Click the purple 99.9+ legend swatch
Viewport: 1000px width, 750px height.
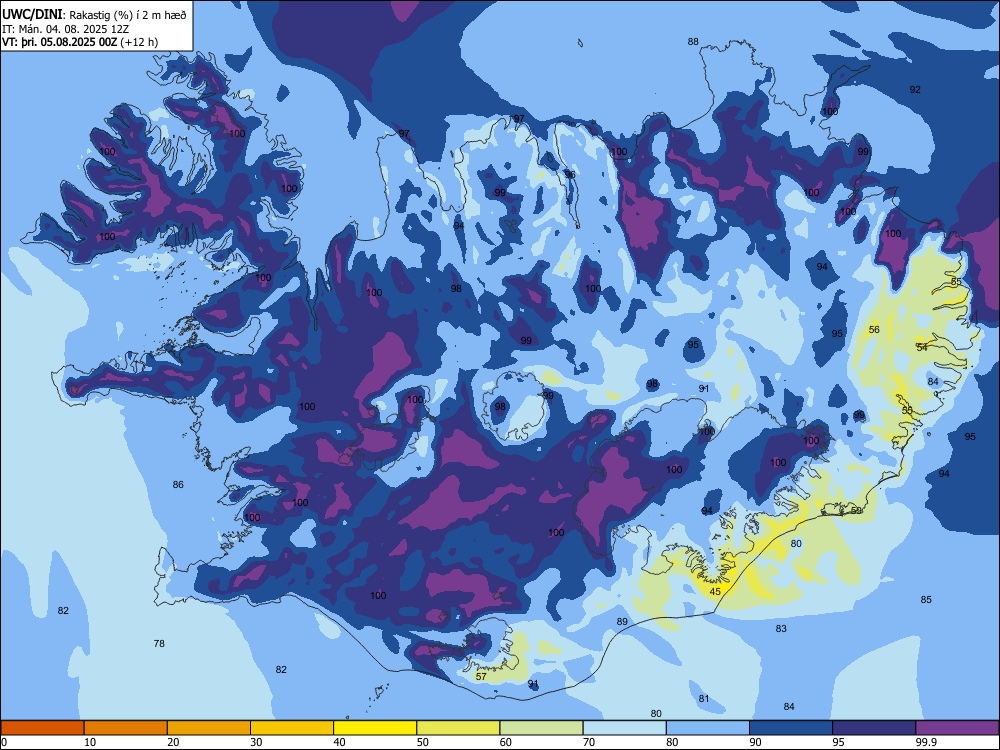tap(957, 728)
